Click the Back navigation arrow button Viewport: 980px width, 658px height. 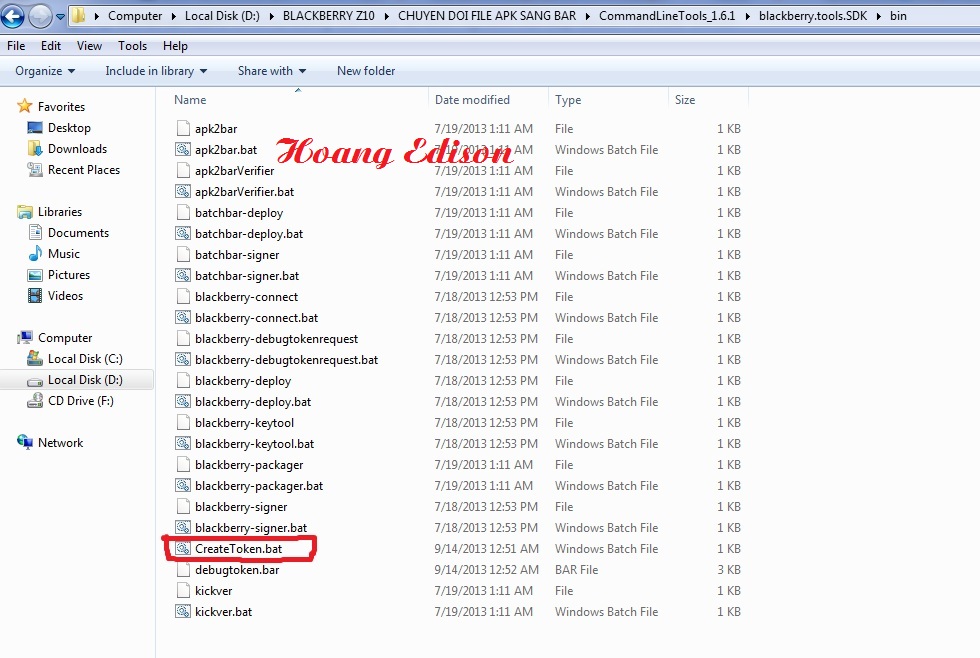[12, 15]
